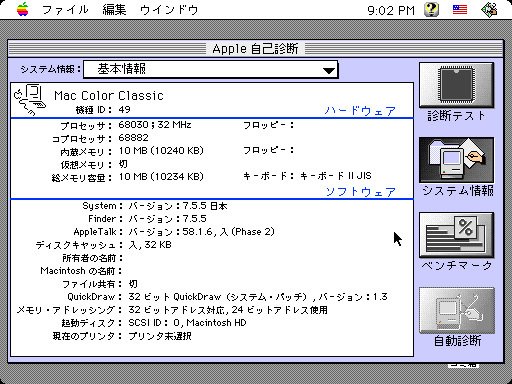Open the ウインドウ menu

tap(169, 10)
